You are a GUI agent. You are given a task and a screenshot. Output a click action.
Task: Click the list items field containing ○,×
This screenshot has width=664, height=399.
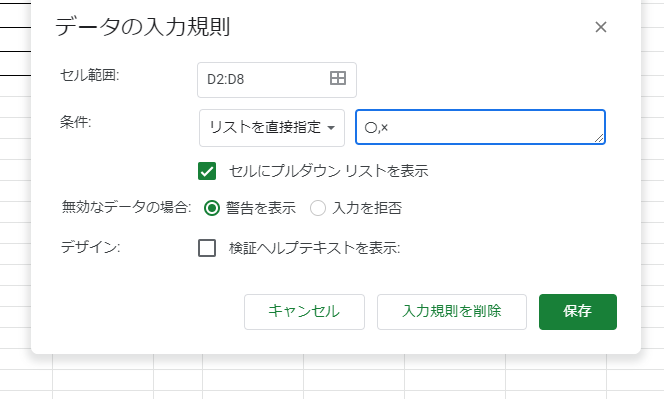[480, 127]
